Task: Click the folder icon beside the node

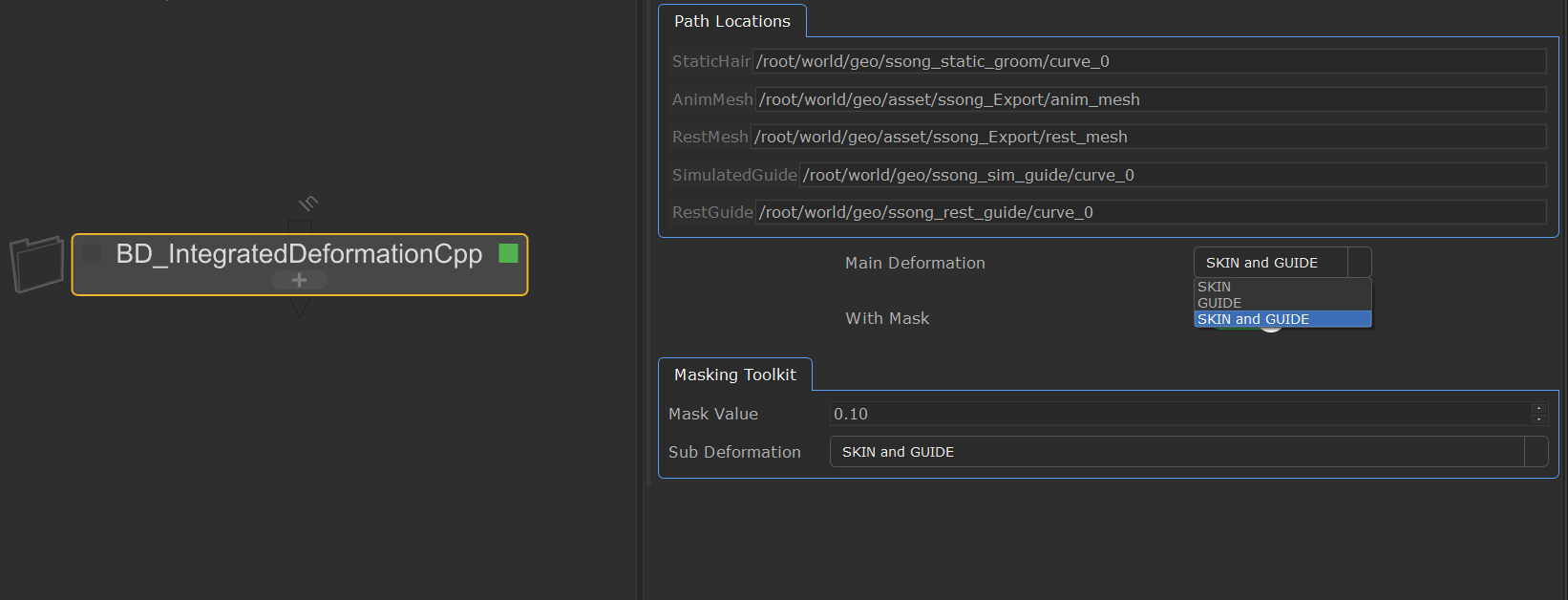Action: 36,264
